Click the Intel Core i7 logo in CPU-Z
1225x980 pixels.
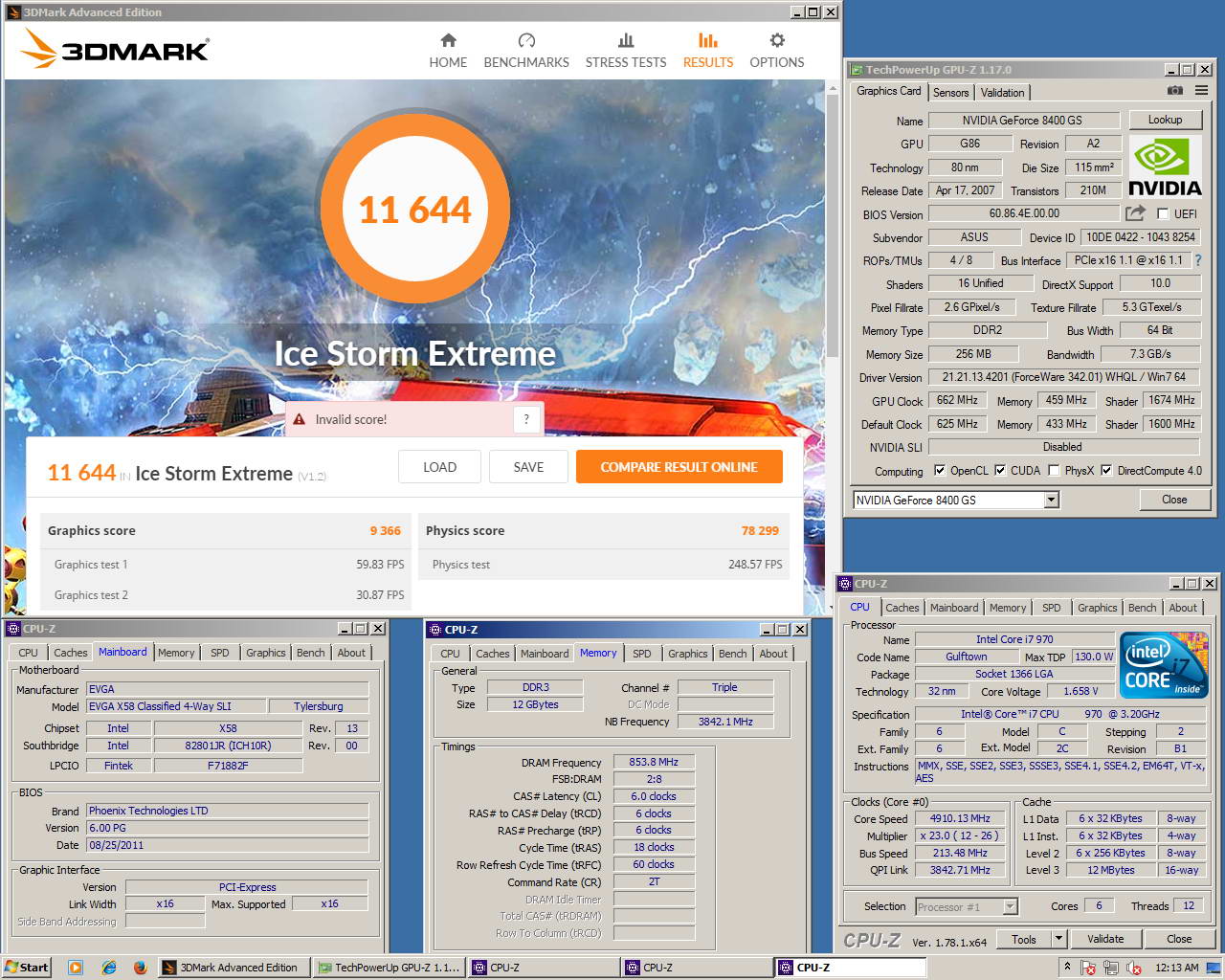pos(1164,665)
